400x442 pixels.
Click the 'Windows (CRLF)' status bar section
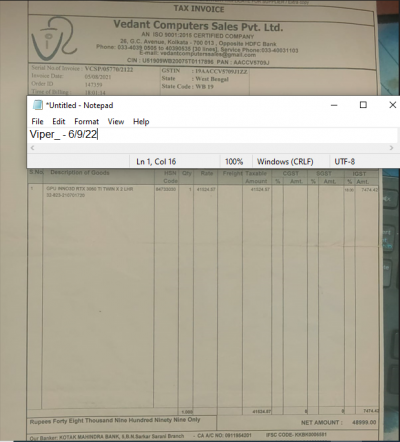(x=285, y=162)
